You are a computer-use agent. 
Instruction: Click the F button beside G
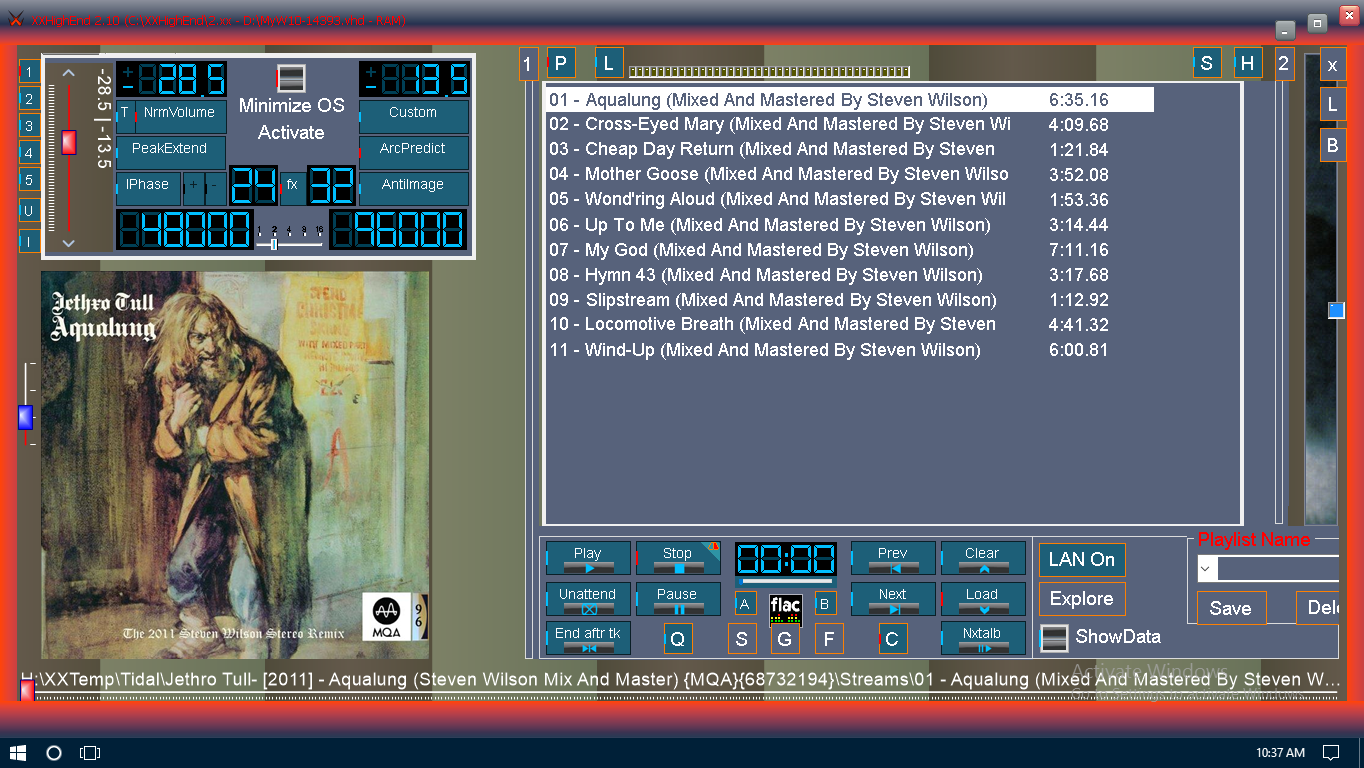[x=829, y=639]
